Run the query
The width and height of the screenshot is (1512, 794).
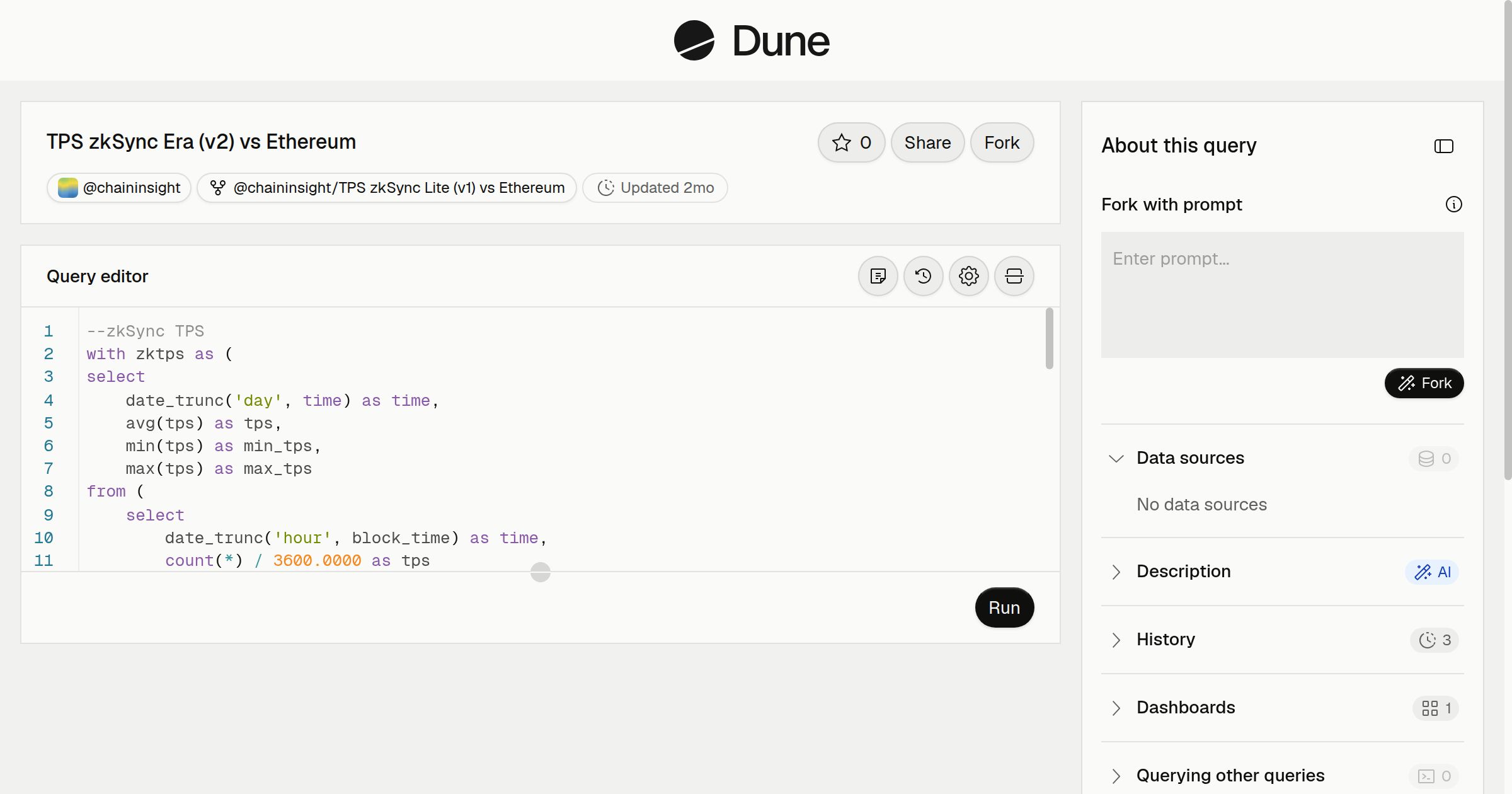1004,607
